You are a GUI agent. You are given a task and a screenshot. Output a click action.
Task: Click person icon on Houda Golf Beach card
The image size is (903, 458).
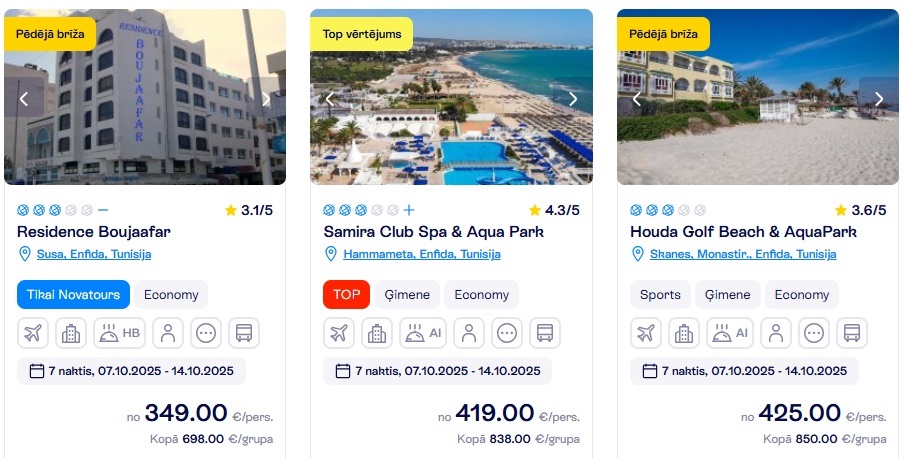(775, 333)
